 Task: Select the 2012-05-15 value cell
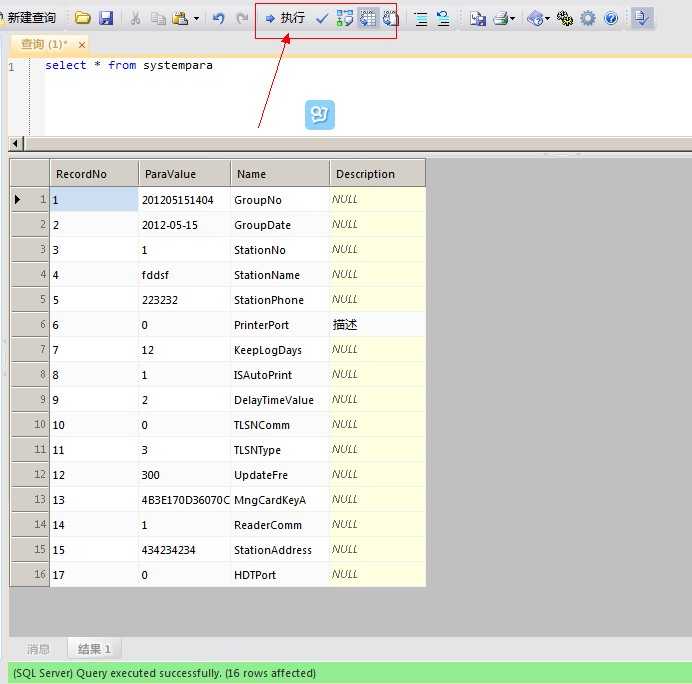(x=184, y=225)
